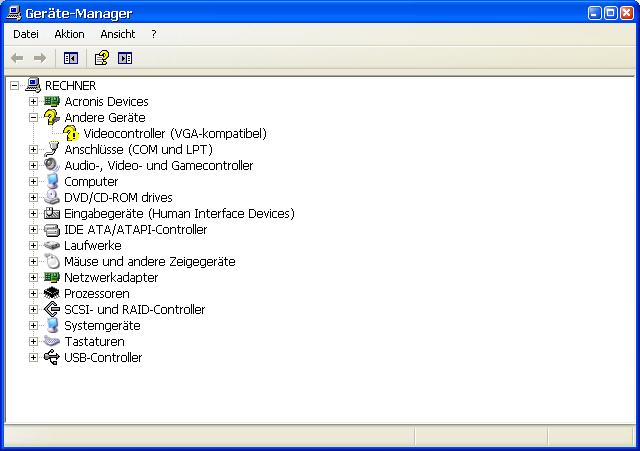Expand the Laufwerke node
The height and width of the screenshot is (451, 640).
tap(33, 245)
